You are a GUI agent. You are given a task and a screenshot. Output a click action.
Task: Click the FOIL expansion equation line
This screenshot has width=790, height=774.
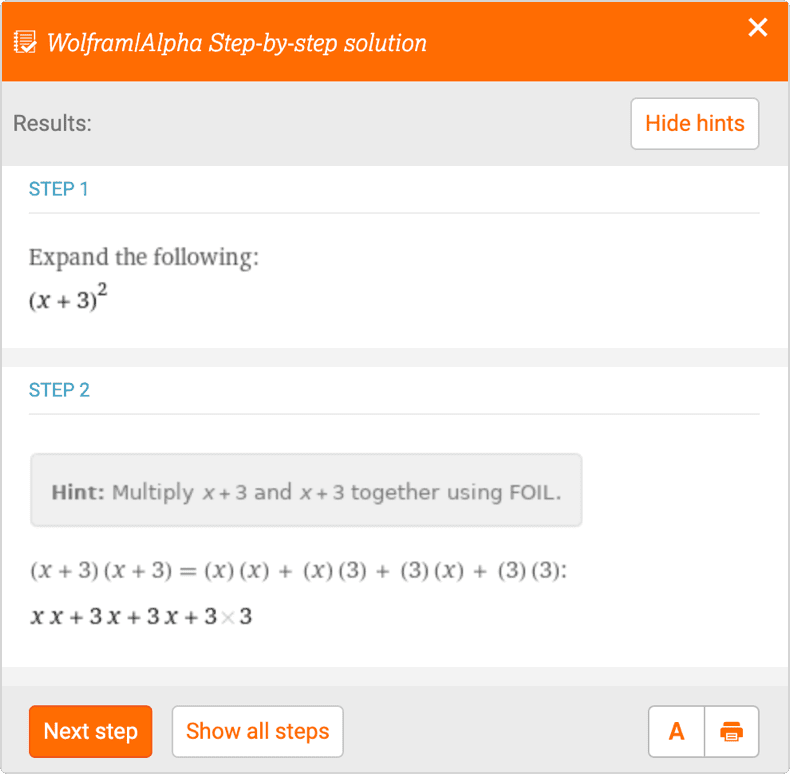coord(298,572)
